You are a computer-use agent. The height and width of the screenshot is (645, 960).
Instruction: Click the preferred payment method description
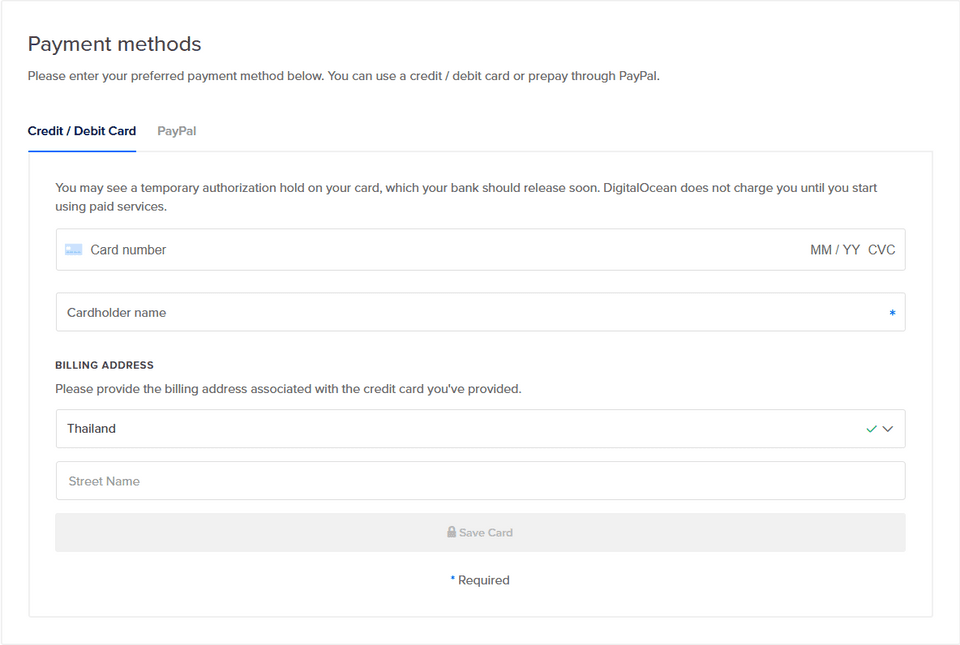point(343,76)
